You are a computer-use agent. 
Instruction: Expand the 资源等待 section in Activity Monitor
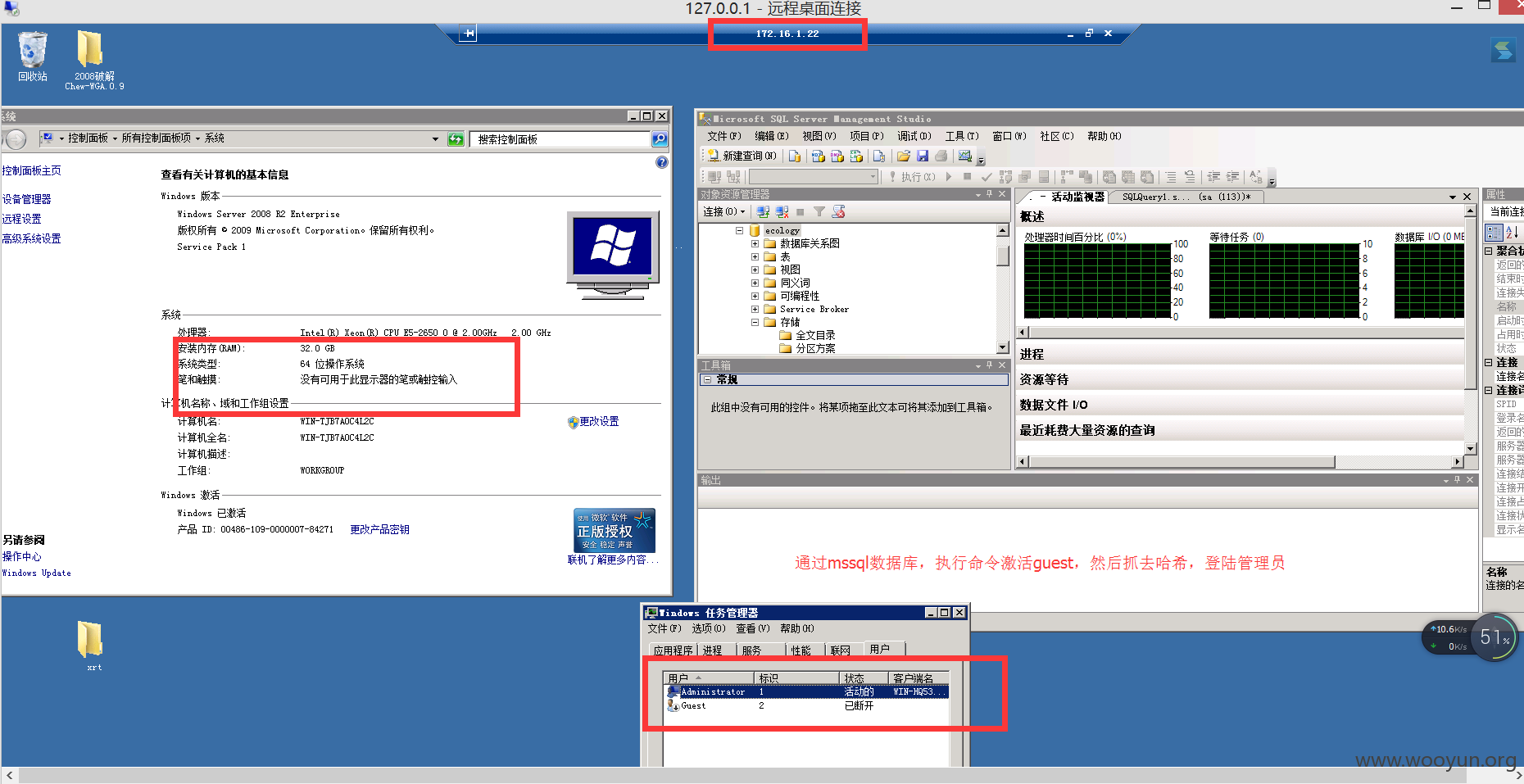click(x=1044, y=379)
